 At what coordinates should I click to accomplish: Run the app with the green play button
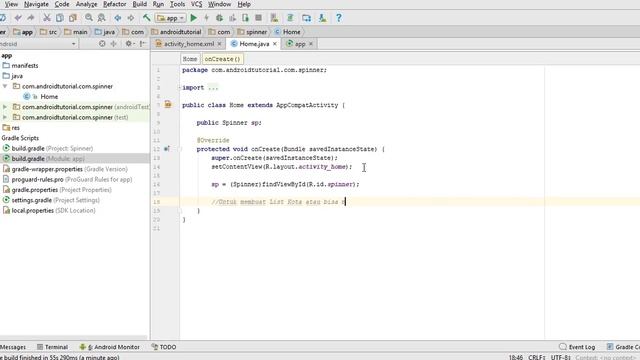point(194,18)
